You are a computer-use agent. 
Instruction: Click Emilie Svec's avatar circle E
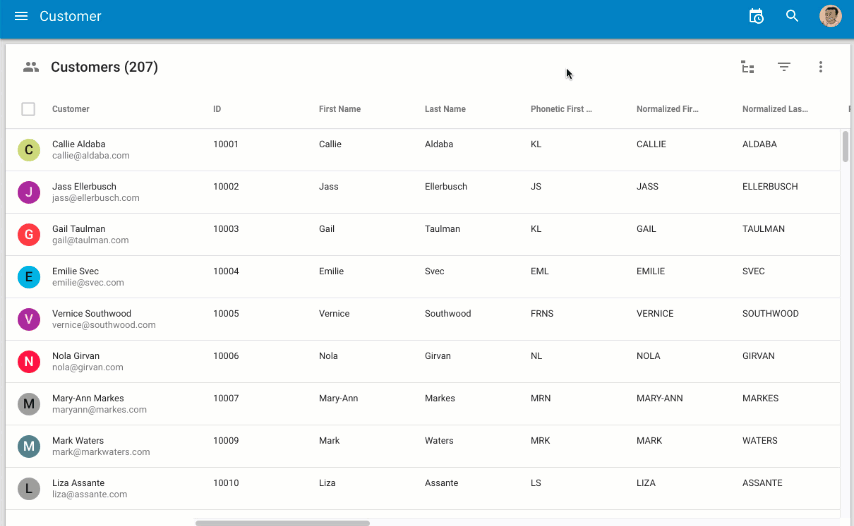point(29,277)
